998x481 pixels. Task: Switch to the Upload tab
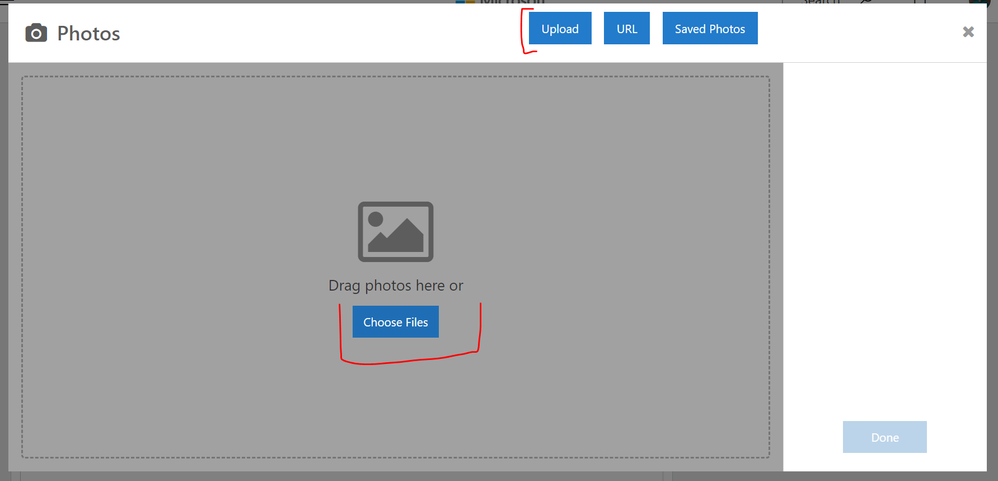pyautogui.click(x=560, y=29)
